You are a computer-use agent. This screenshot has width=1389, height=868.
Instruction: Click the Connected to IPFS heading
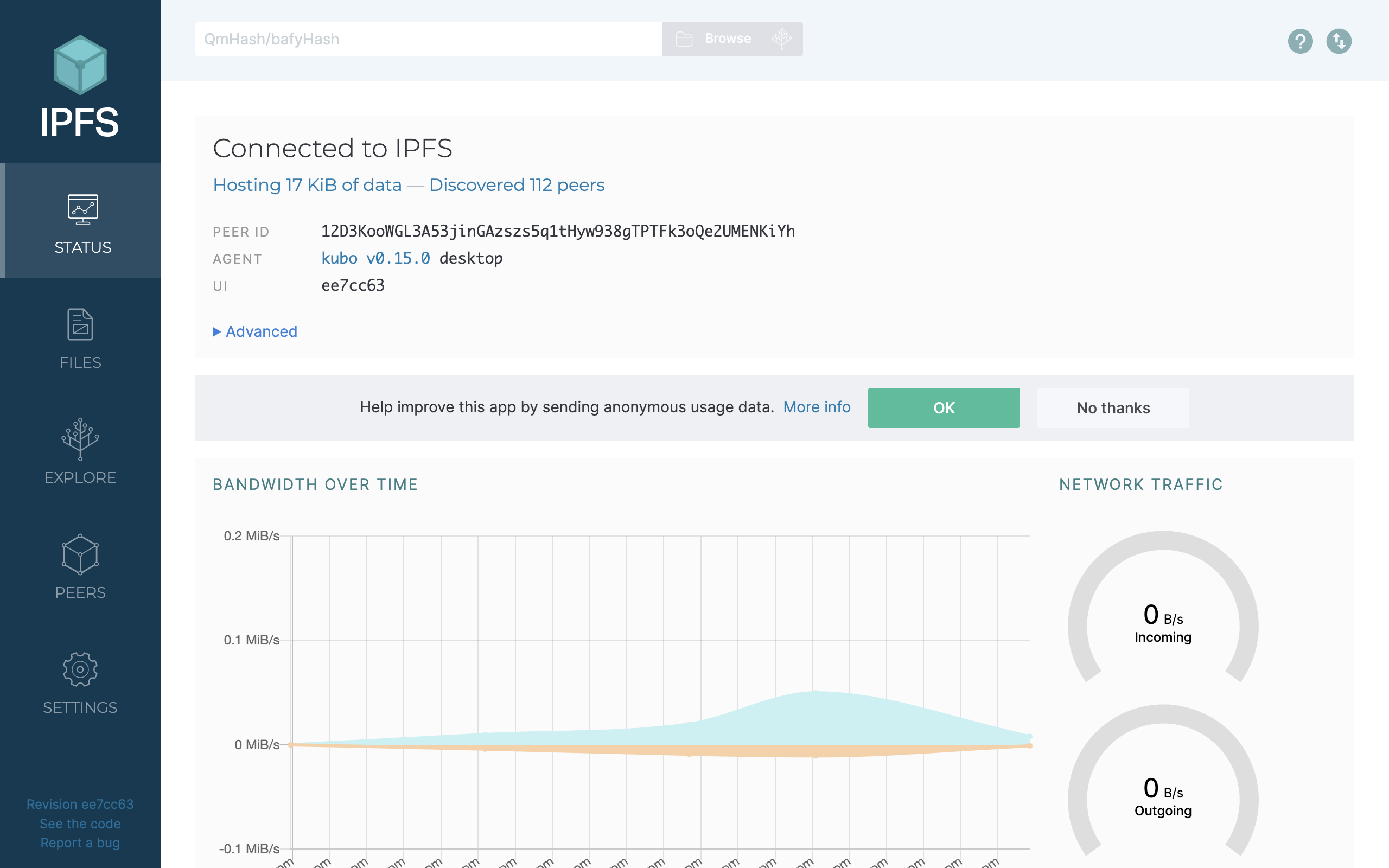point(332,148)
